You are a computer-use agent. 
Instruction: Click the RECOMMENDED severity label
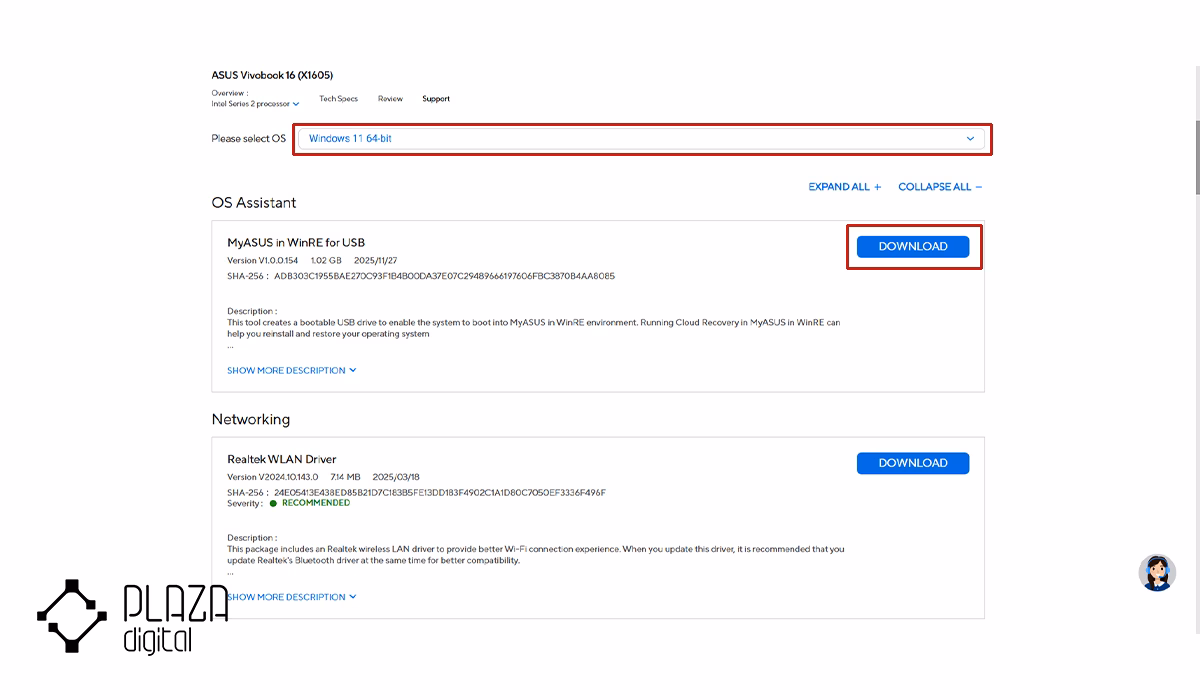click(x=316, y=503)
